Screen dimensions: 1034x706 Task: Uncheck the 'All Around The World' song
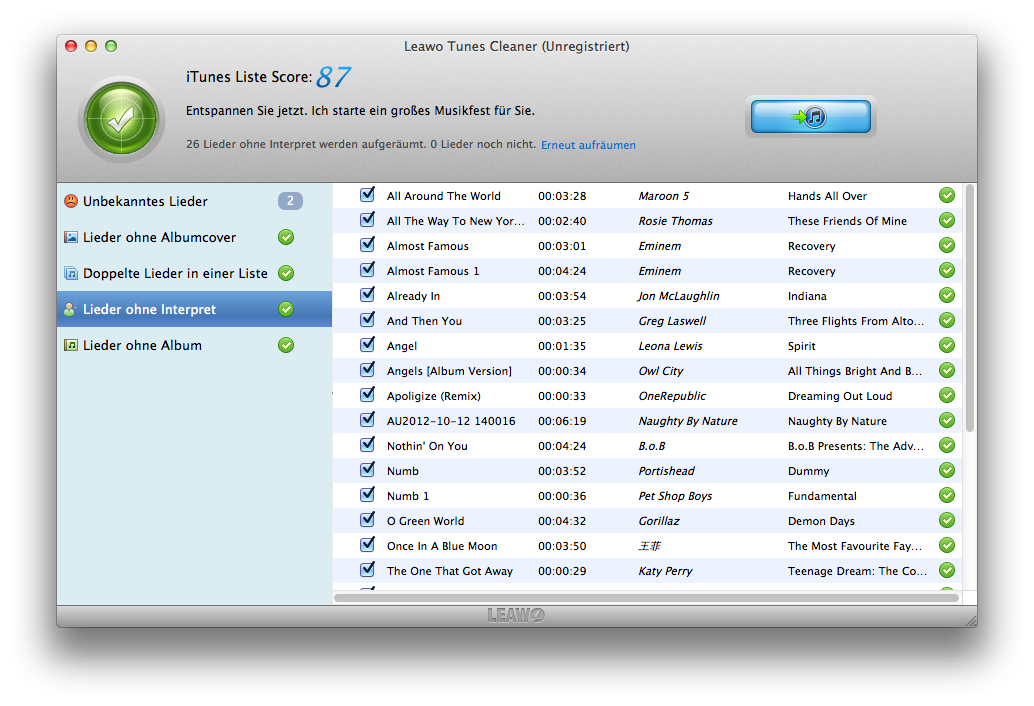coord(367,195)
